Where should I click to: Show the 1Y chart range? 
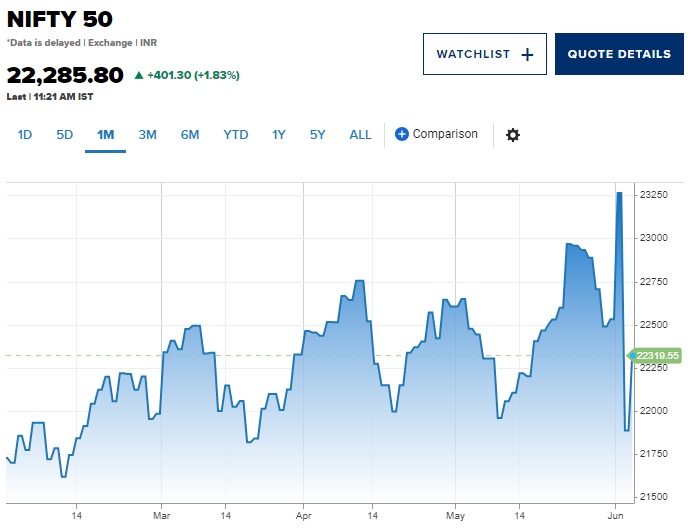click(x=279, y=135)
